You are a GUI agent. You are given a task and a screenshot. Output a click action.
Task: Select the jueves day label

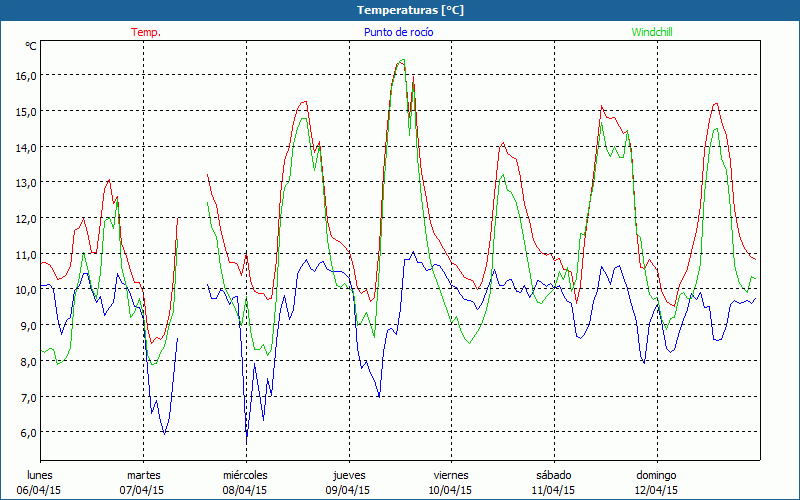pyautogui.click(x=348, y=475)
